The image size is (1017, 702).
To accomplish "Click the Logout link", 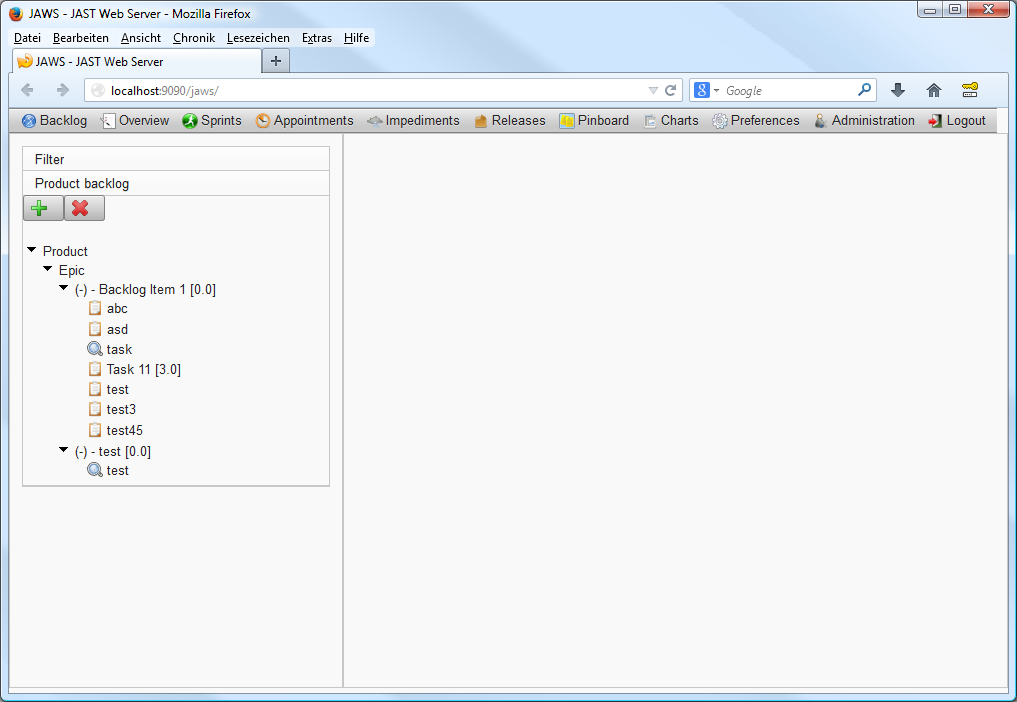I will point(965,120).
